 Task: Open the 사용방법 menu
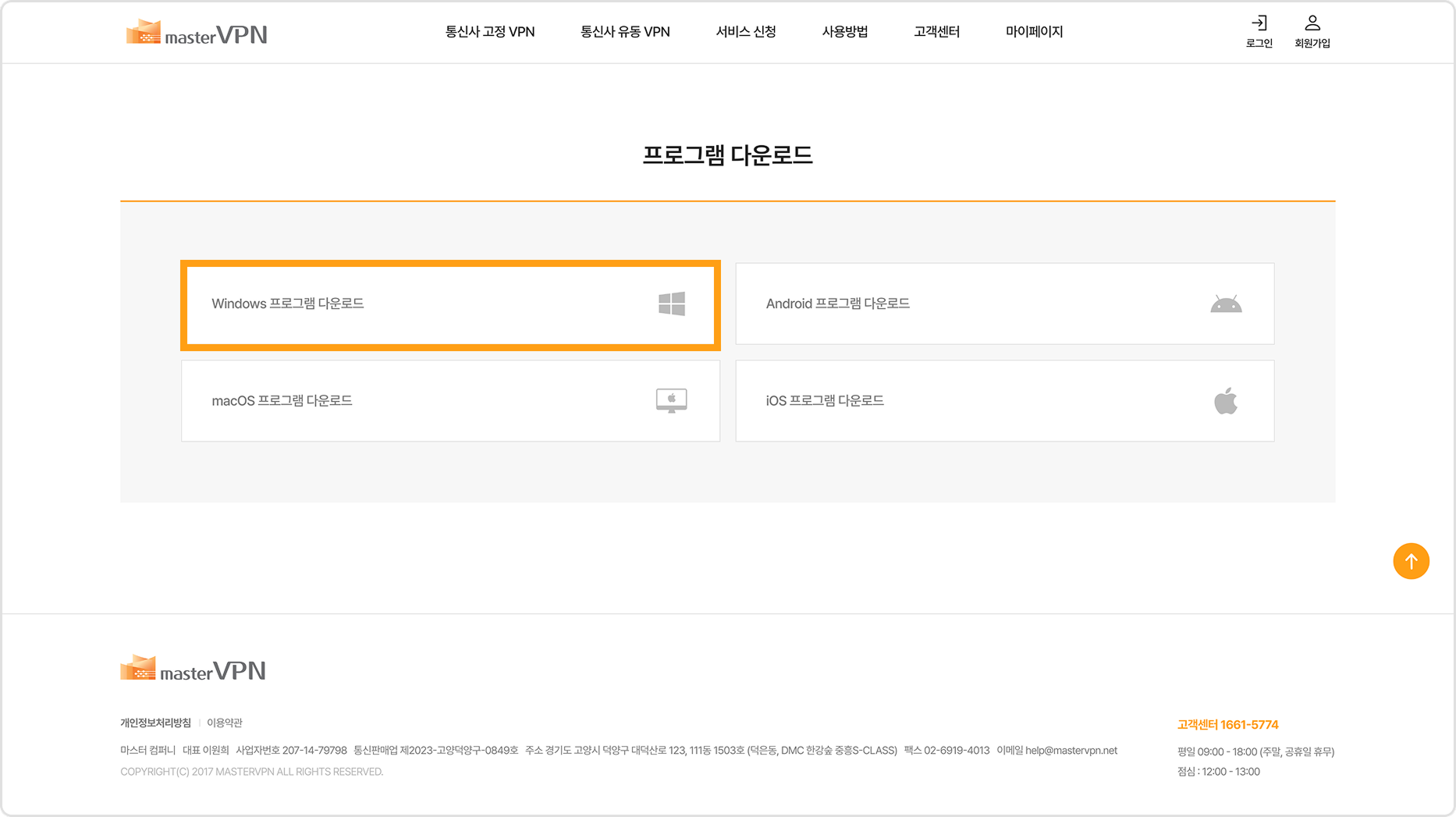[x=844, y=32]
